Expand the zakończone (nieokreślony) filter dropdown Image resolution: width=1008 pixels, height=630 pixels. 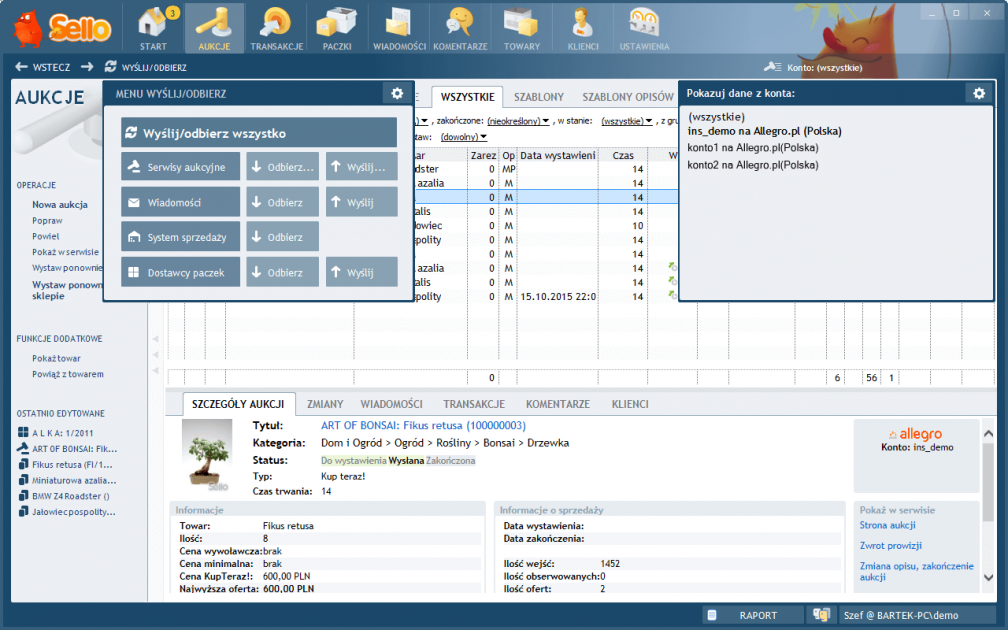tap(517, 121)
